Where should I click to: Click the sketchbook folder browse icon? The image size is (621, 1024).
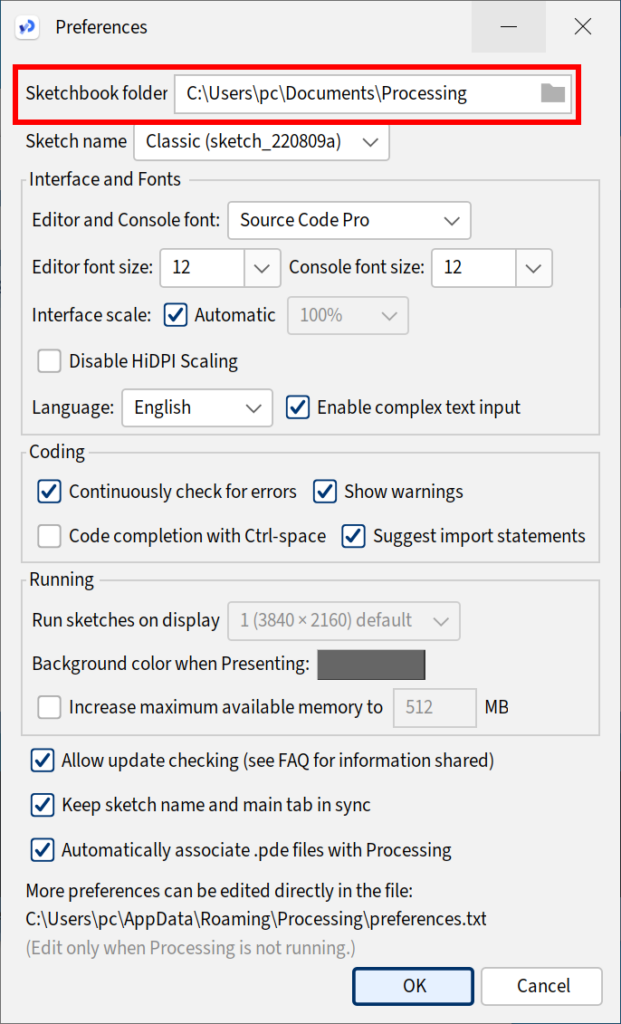click(x=552, y=93)
